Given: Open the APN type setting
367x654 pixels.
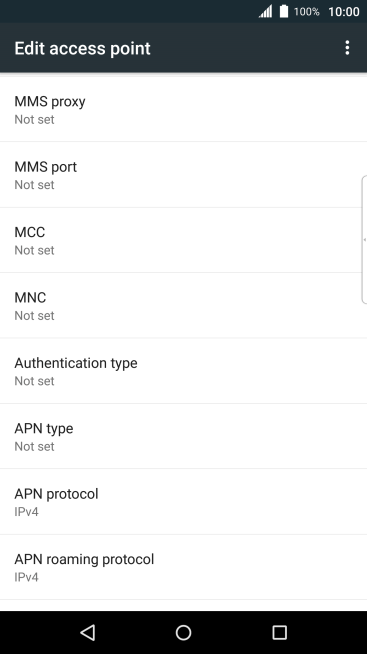Looking at the screenshot, I should point(184,436).
